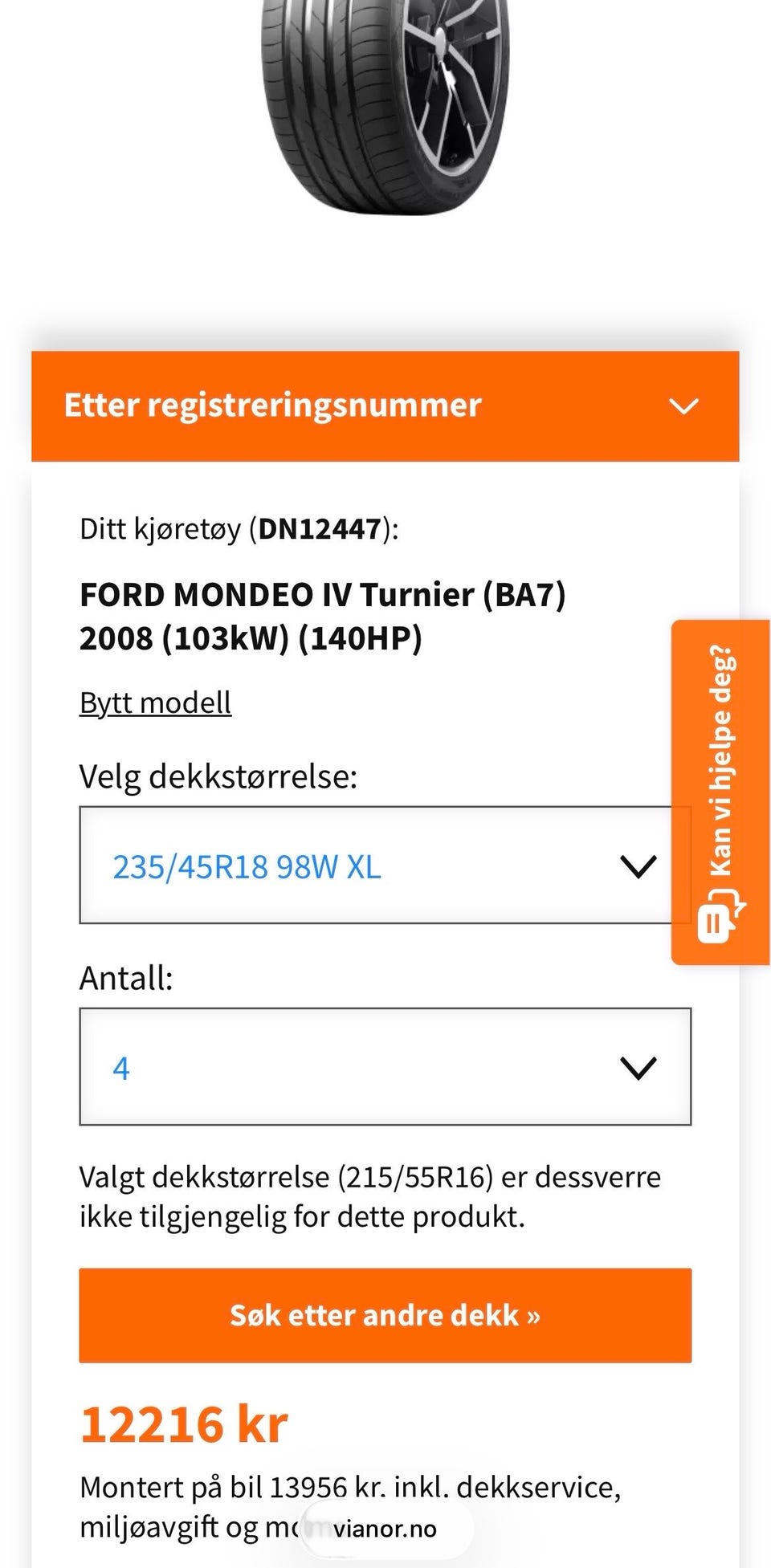Open the Antall quantity dropdown showing 4
This screenshot has height=1568, width=771.
coord(385,1067)
